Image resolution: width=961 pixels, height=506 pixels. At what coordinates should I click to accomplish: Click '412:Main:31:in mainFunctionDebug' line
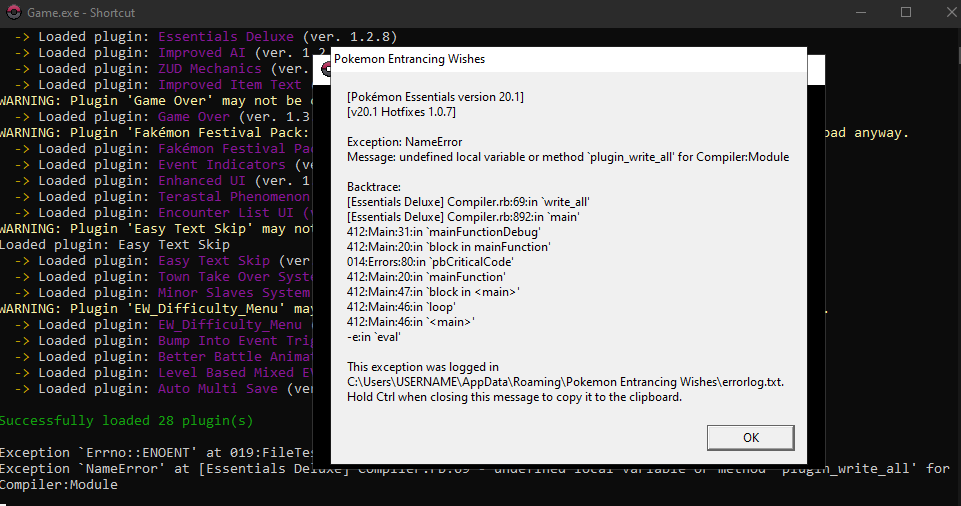click(x=444, y=232)
